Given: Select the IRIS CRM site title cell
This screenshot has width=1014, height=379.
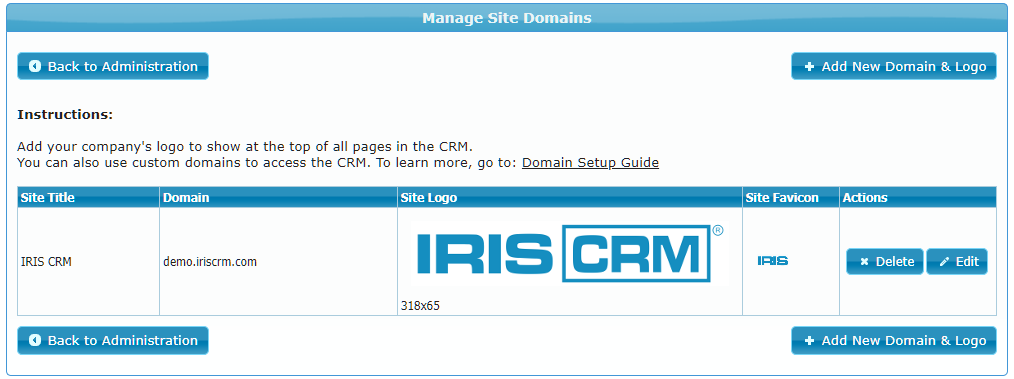Looking at the screenshot, I should click(x=89, y=261).
